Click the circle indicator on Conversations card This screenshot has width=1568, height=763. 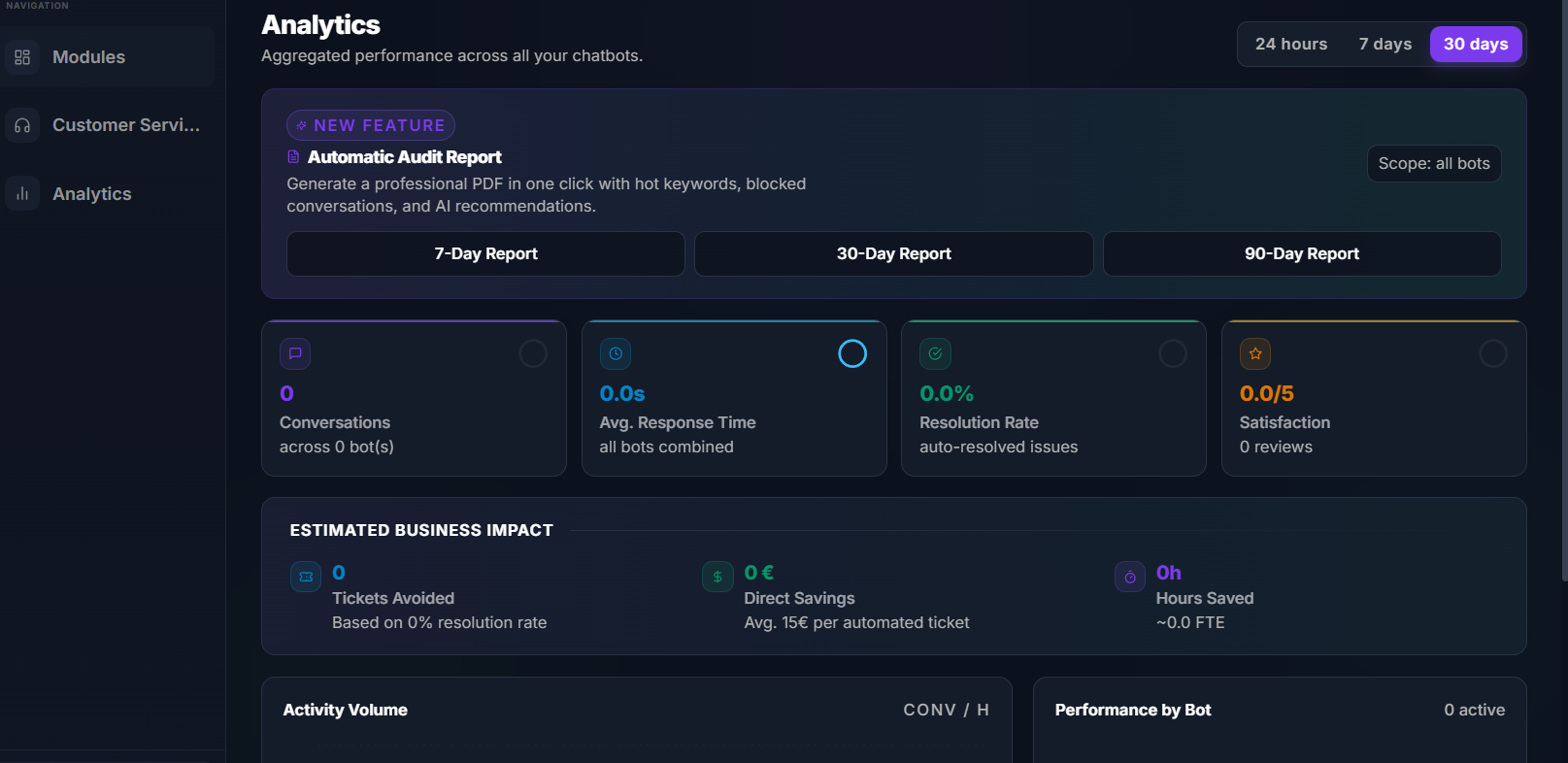click(x=533, y=353)
